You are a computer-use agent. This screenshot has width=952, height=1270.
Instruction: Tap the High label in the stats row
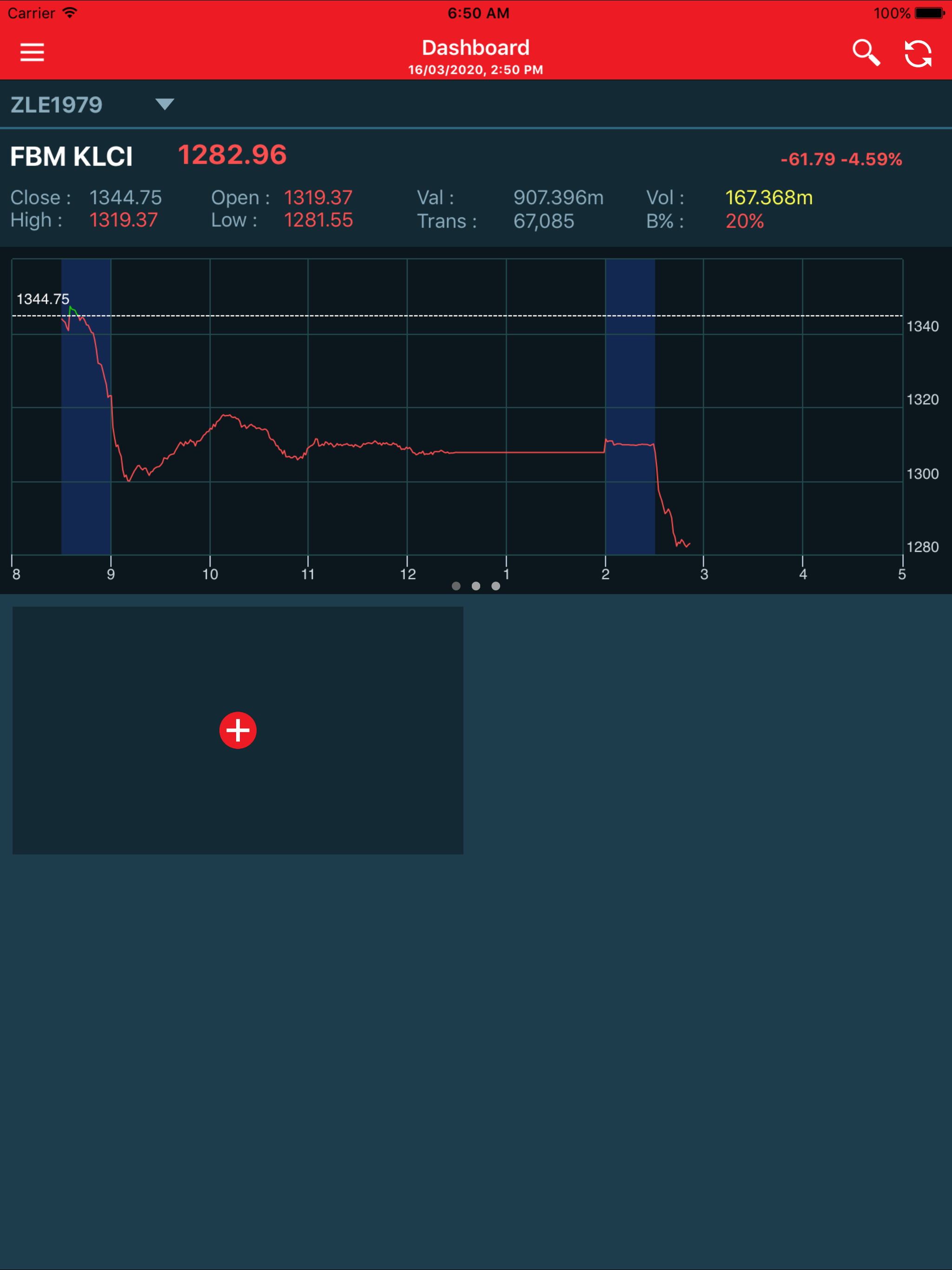[36, 220]
